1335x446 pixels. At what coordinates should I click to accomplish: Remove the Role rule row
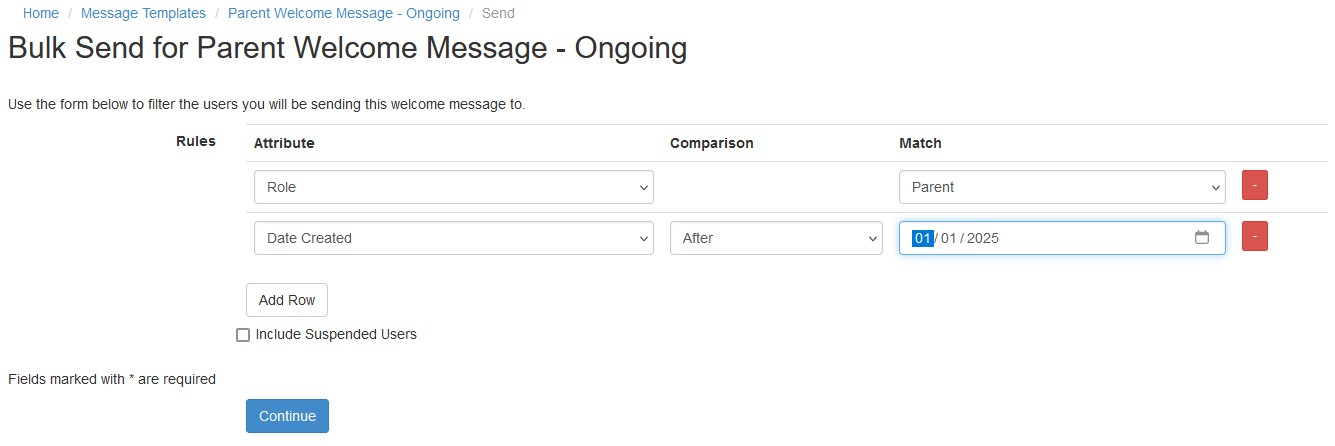(1254, 186)
